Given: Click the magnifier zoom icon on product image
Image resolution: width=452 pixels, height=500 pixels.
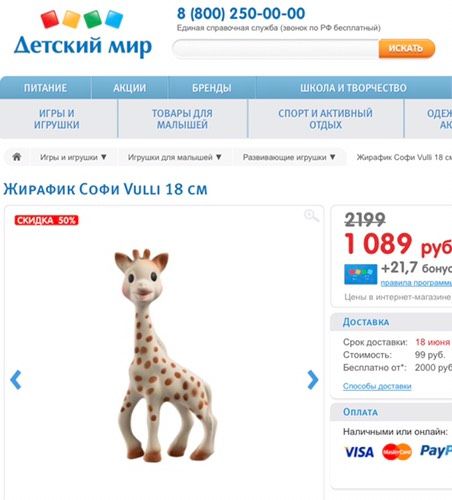Looking at the screenshot, I should pos(311,216).
